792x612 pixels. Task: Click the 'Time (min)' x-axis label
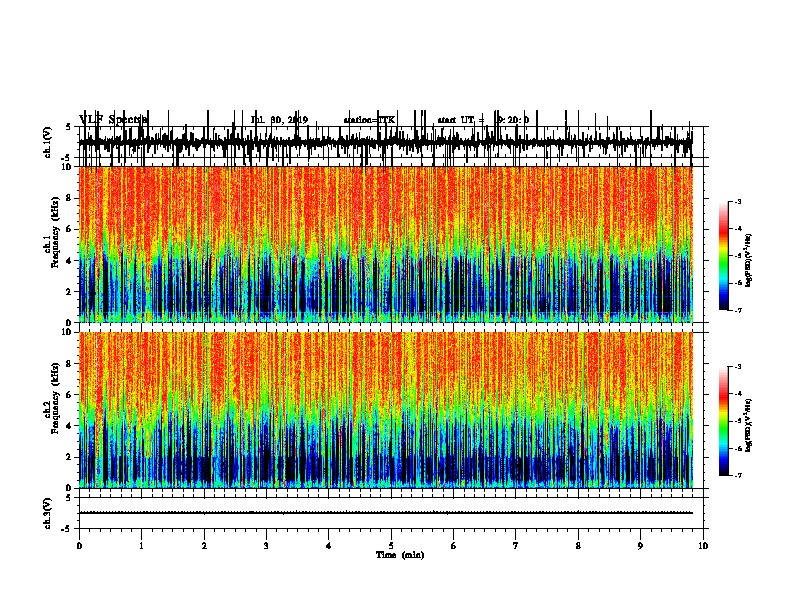click(400, 554)
